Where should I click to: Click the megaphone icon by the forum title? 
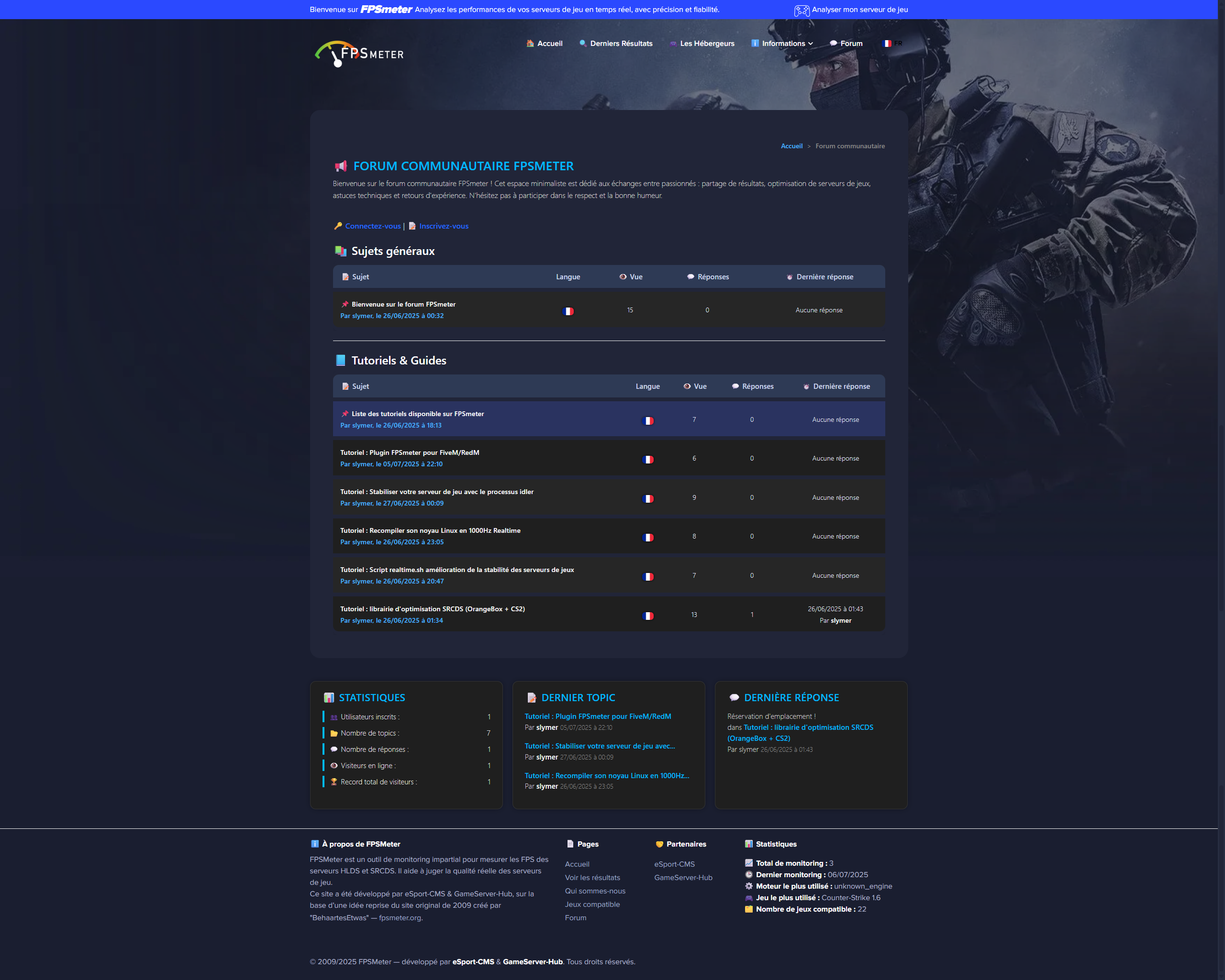point(341,166)
